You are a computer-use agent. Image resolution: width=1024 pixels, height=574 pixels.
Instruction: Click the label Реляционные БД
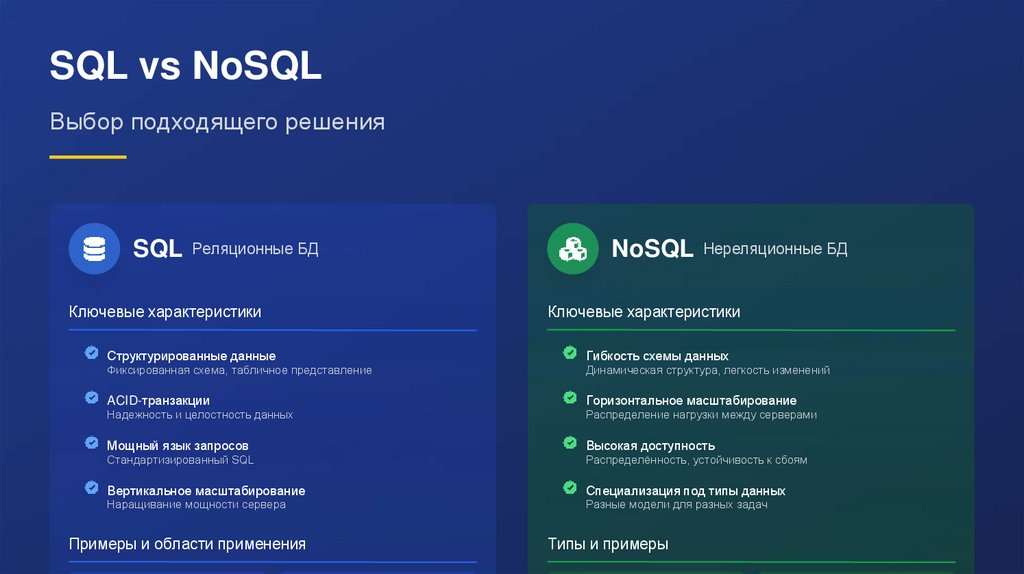pos(255,249)
